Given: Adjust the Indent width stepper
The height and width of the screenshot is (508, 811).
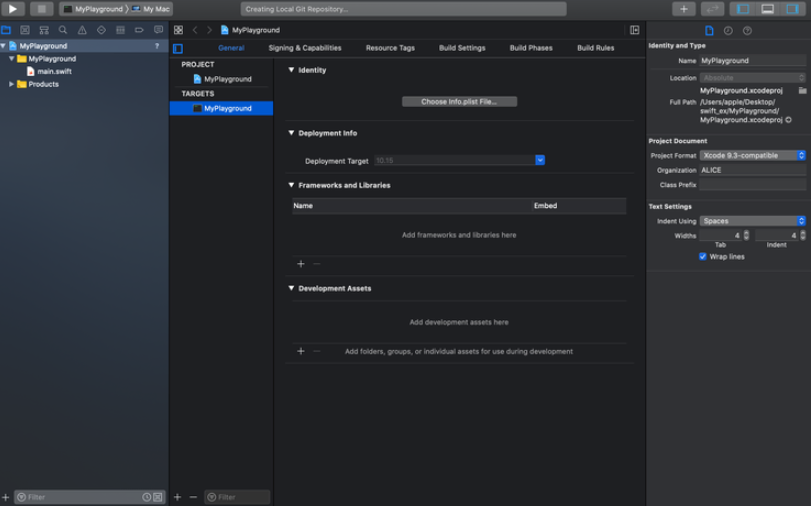Looking at the screenshot, I should (x=803, y=235).
